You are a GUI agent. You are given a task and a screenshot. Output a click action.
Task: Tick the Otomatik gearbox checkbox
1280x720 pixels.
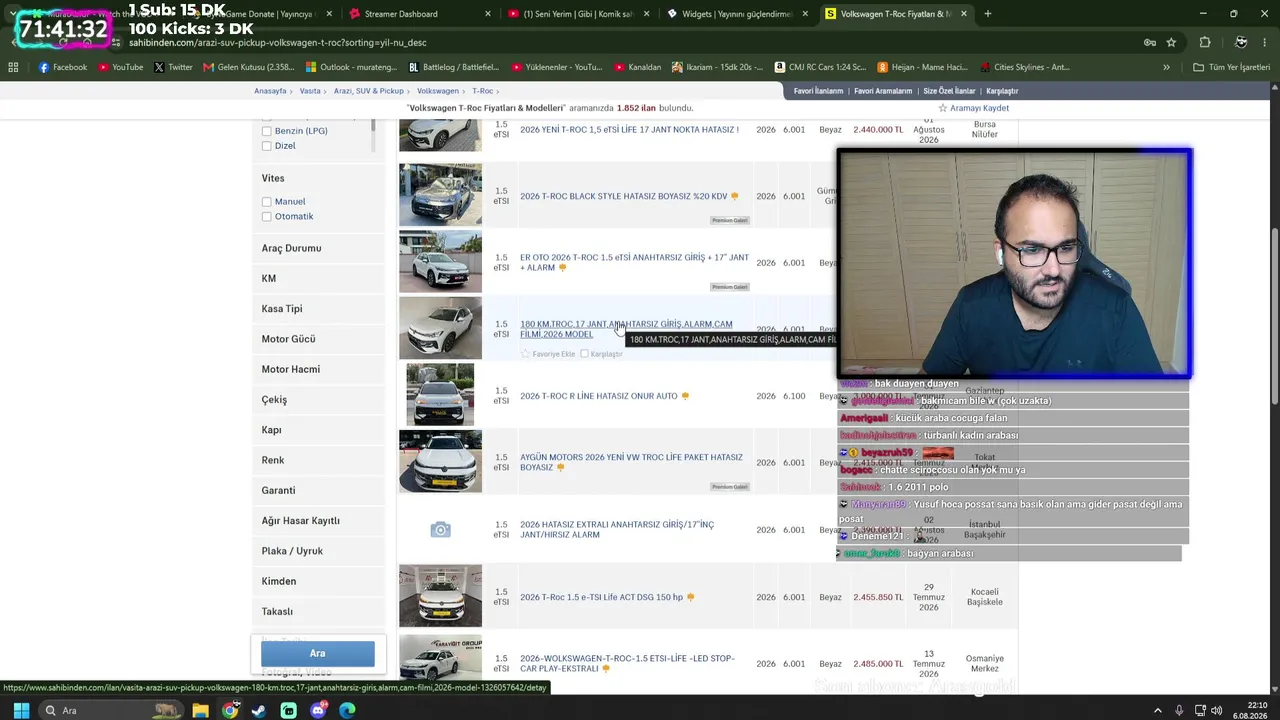[x=266, y=217]
